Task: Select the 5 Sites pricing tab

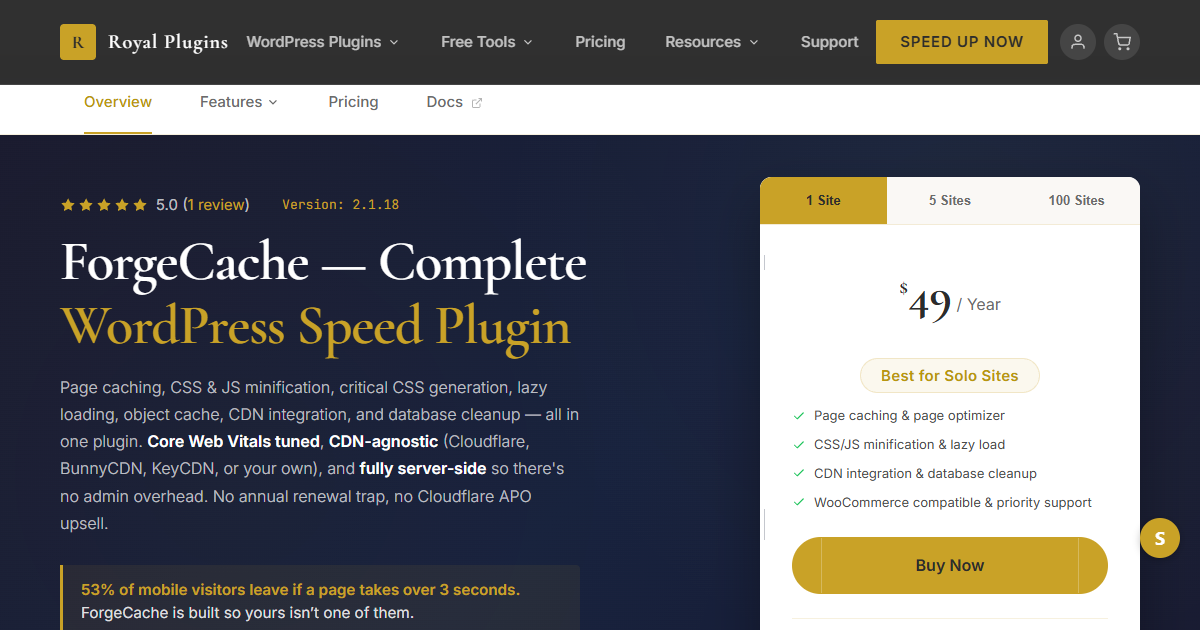Action: [x=950, y=200]
